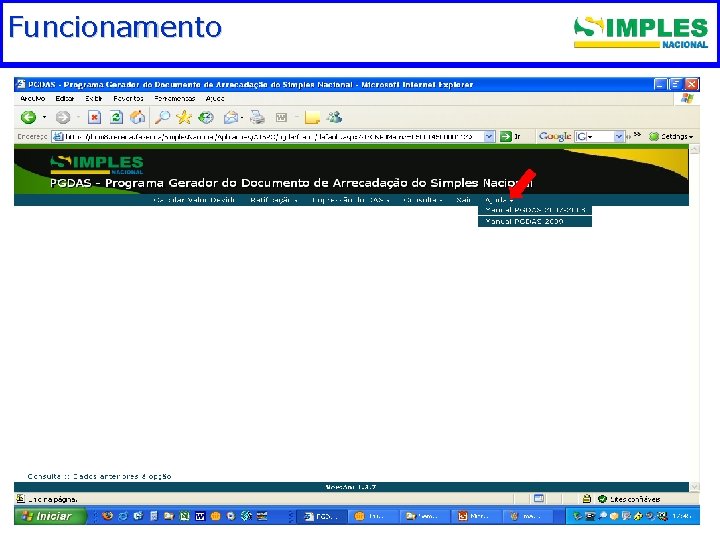Open Google toolbar Settings

click(x=671, y=136)
